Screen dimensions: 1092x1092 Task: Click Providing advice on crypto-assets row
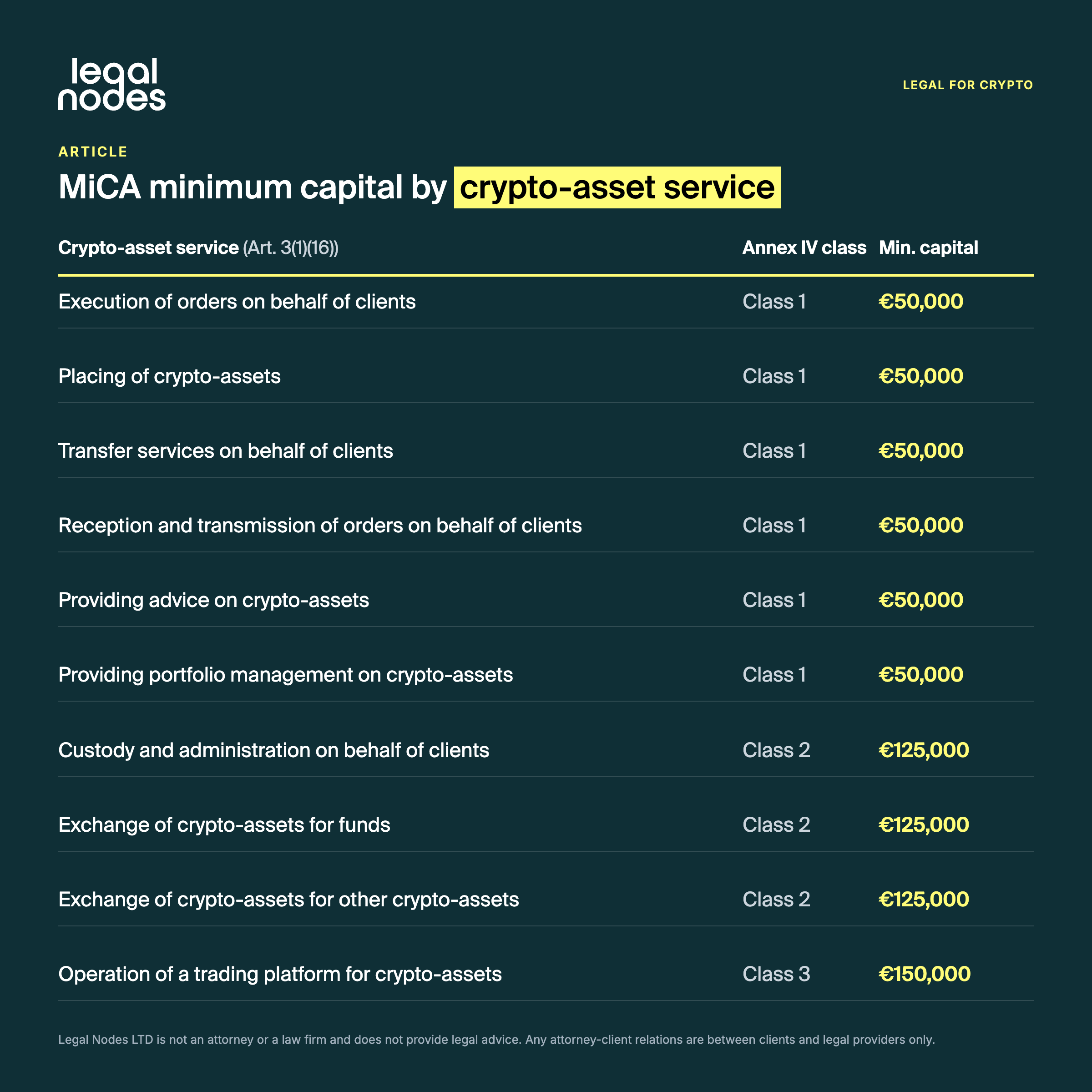(546, 600)
